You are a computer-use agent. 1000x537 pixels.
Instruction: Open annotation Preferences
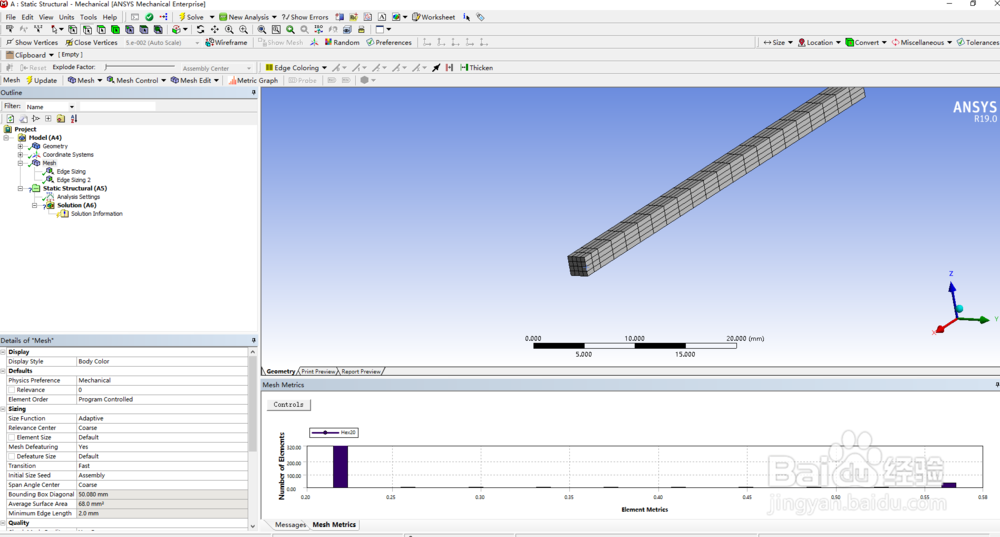pos(389,43)
